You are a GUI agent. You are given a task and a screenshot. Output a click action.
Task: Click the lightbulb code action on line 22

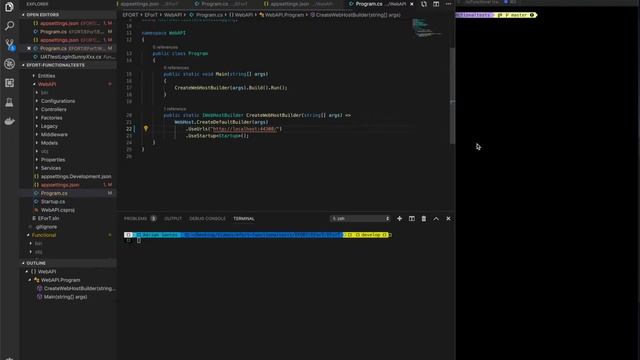point(146,129)
